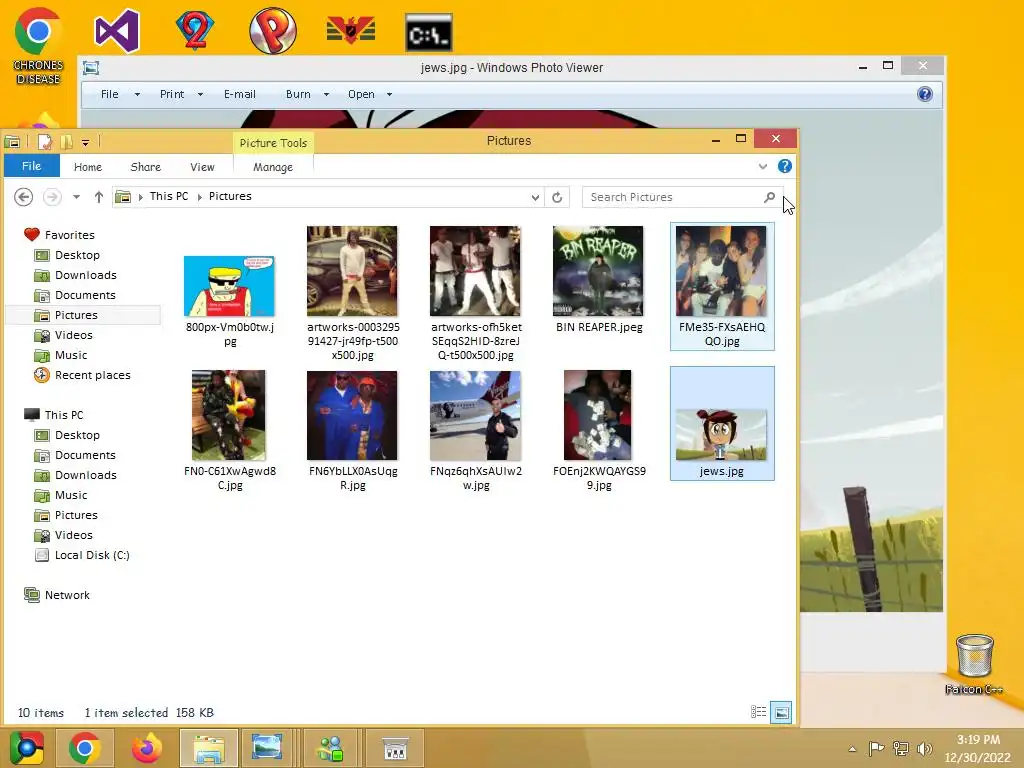Click the network tray icon
Image resolution: width=1024 pixels, height=768 pixels.
901,749
